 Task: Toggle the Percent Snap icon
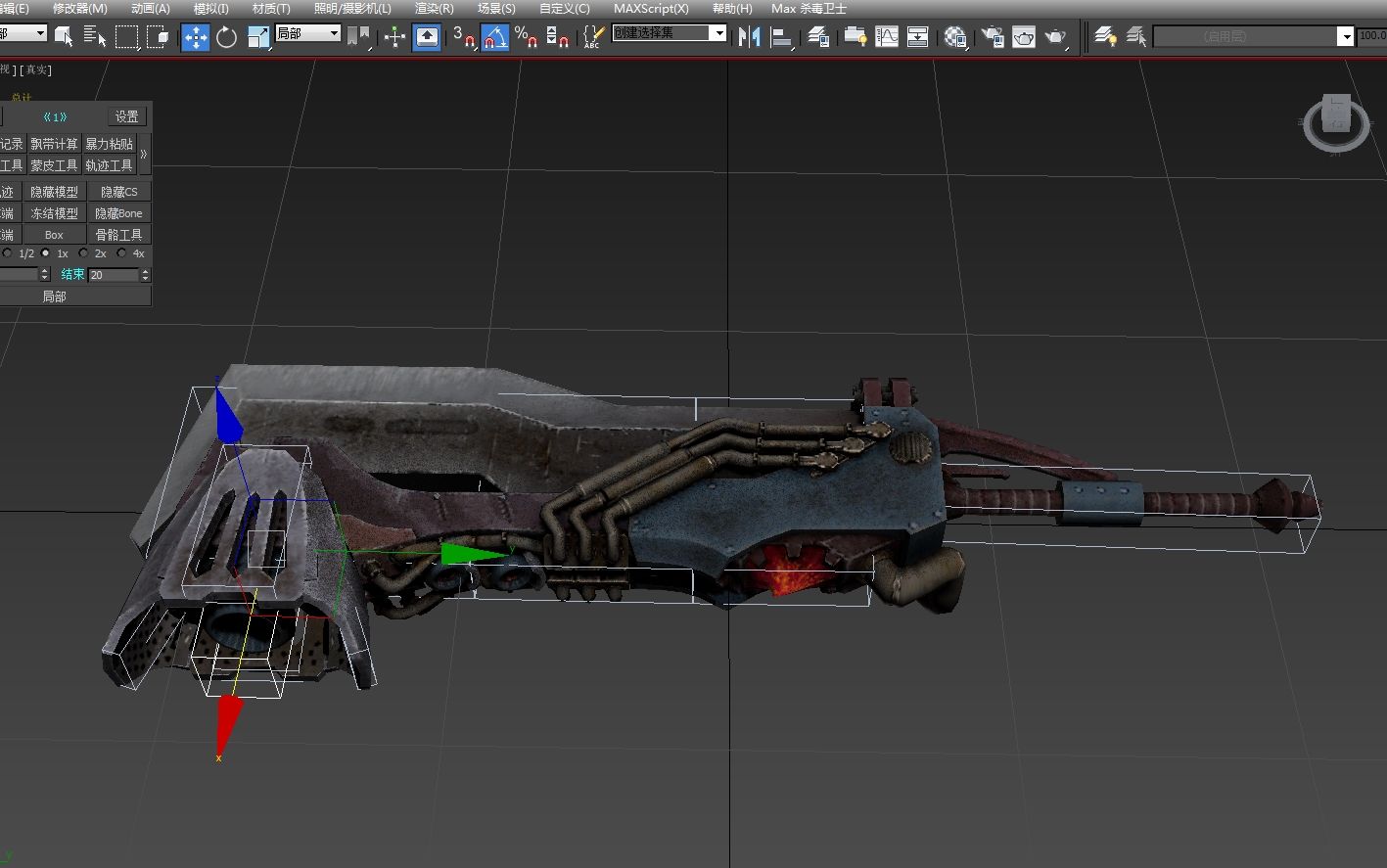(x=527, y=37)
